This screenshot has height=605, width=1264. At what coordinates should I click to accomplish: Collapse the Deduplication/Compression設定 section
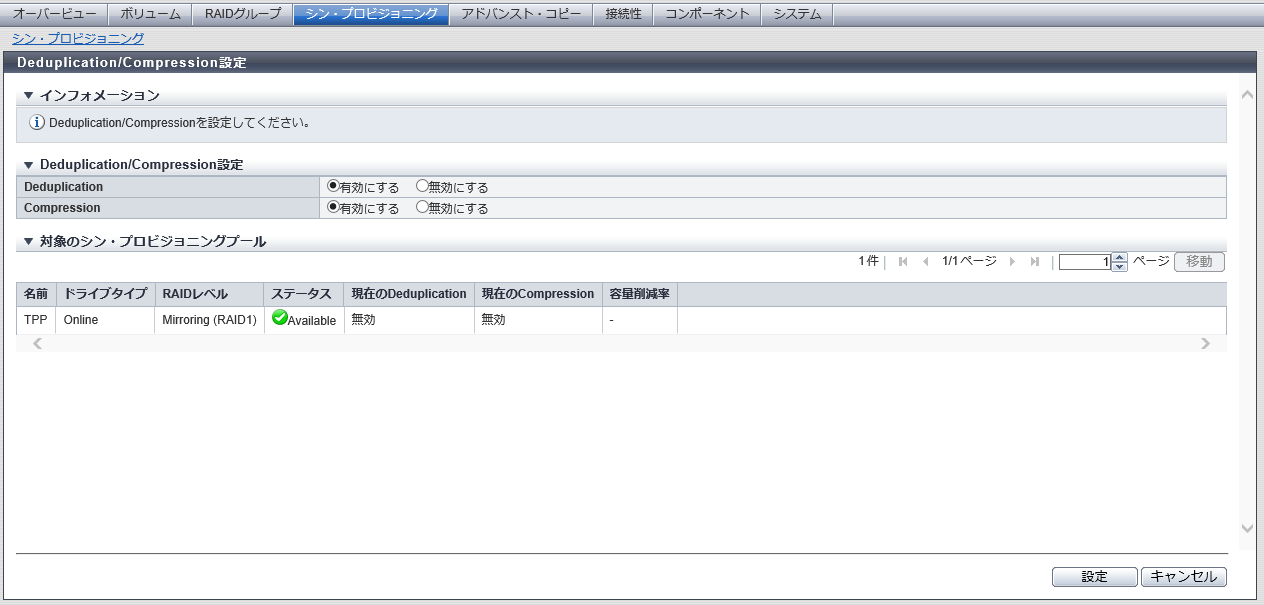pyautogui.click(x=29, y=164)
